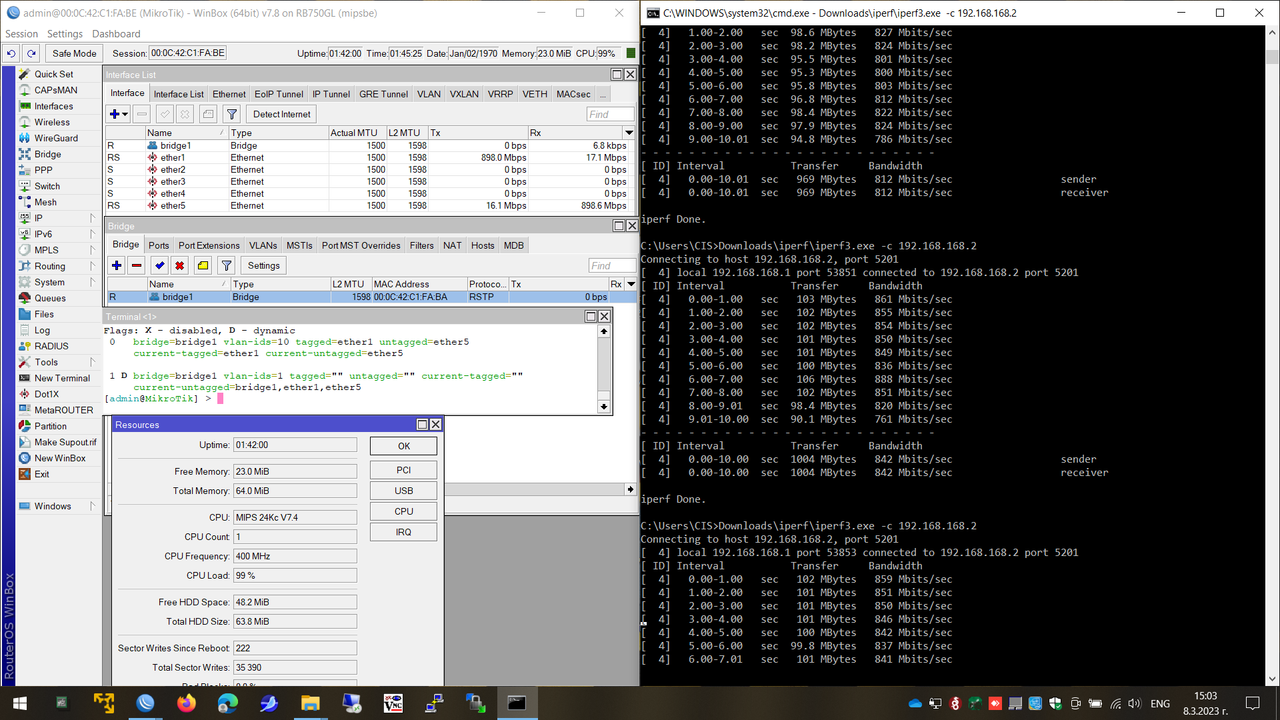The image size is (1280, 720).
Task: Open Firefox from the taskbar
Action: point(186,703)
